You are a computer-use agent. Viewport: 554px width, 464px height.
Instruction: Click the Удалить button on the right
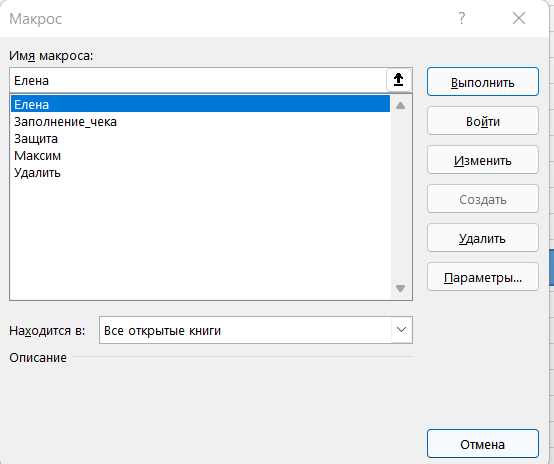click(483, 238)
